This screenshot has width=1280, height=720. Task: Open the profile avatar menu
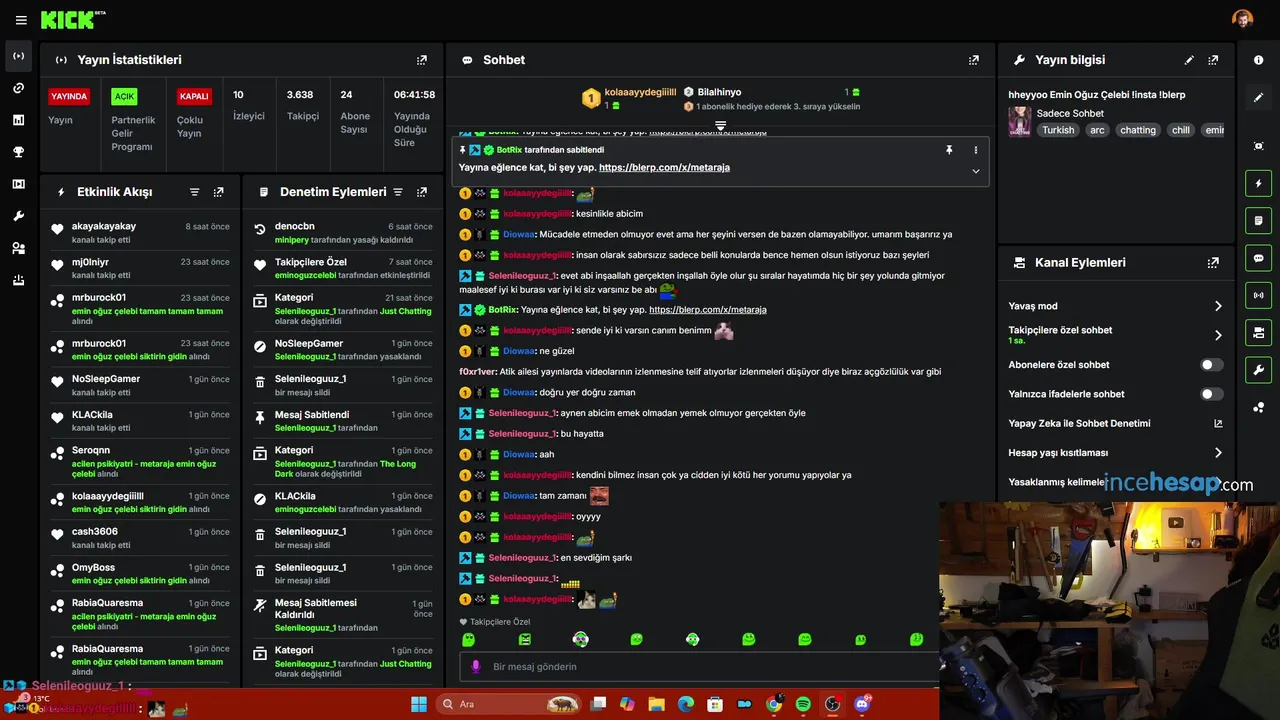(x=1242, y=19)
